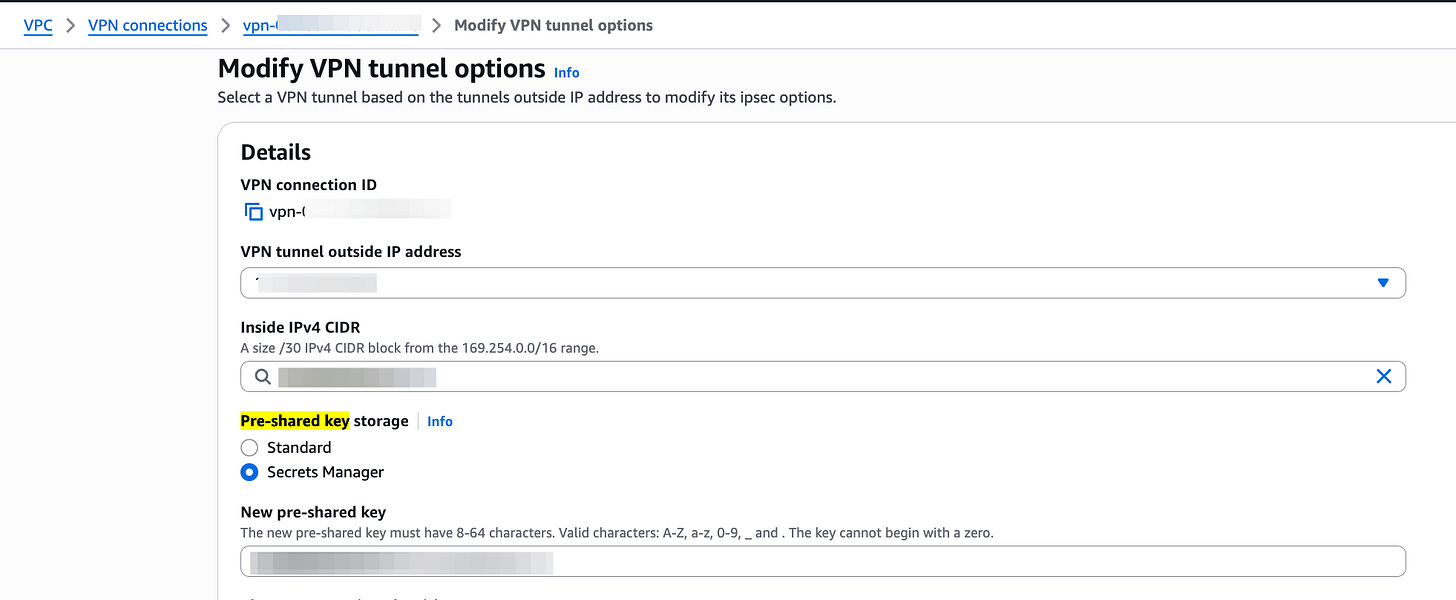The image size is (1456, 600).
Task: Open Info link next to page title
Action: (567, 72)
